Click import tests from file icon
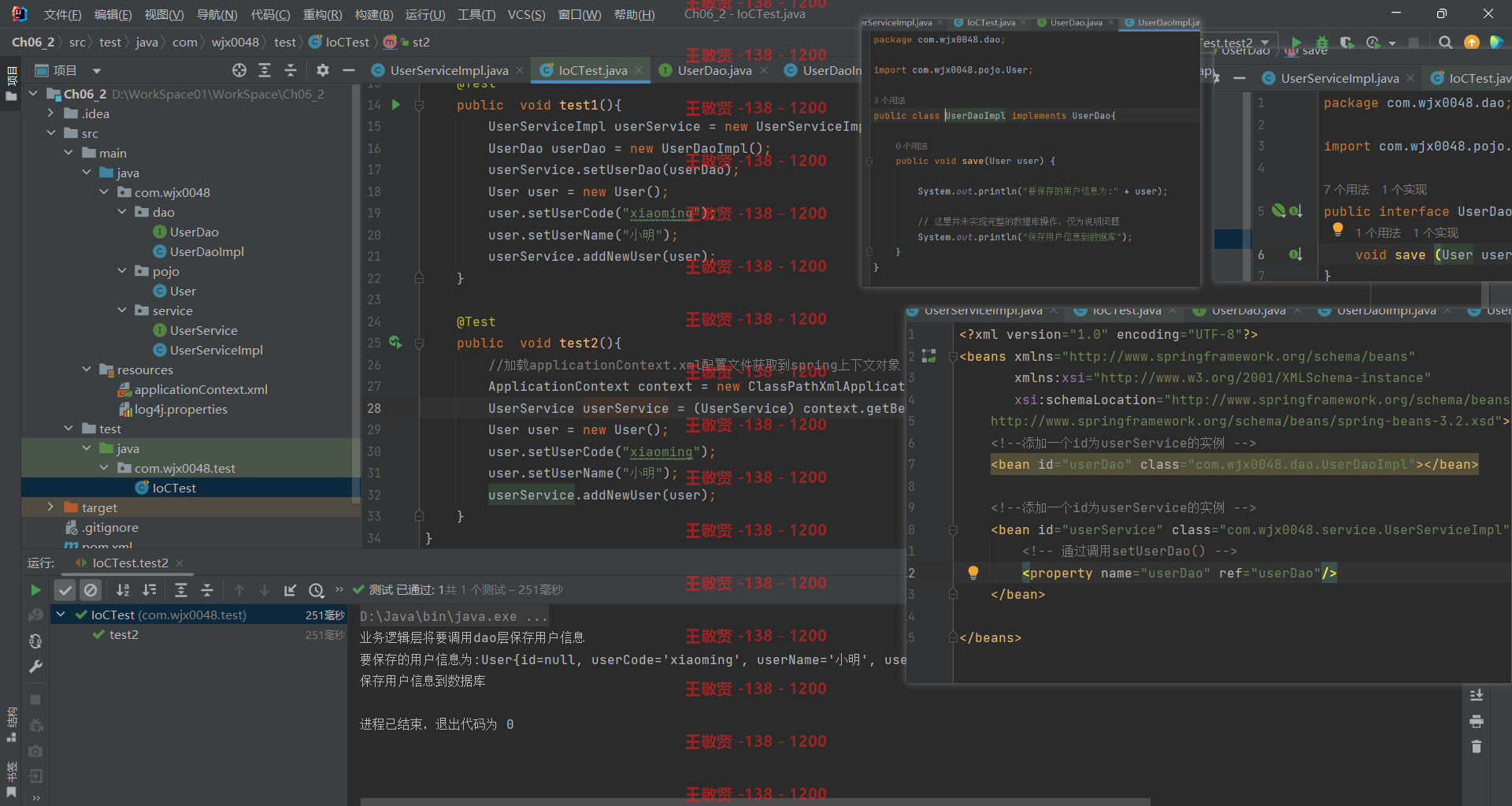The height and width of the screenshot is (806, 1512). click(x=290, y=589)
